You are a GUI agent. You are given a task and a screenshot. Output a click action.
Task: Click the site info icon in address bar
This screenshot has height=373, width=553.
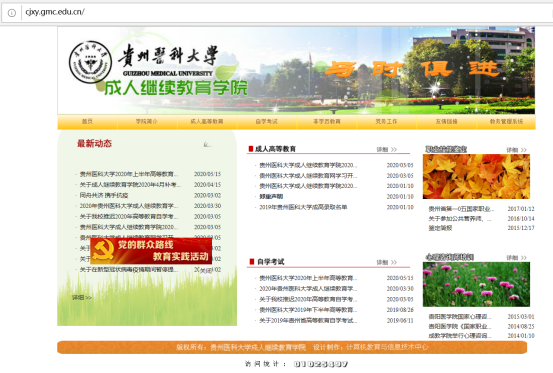[x=12, y=13]
